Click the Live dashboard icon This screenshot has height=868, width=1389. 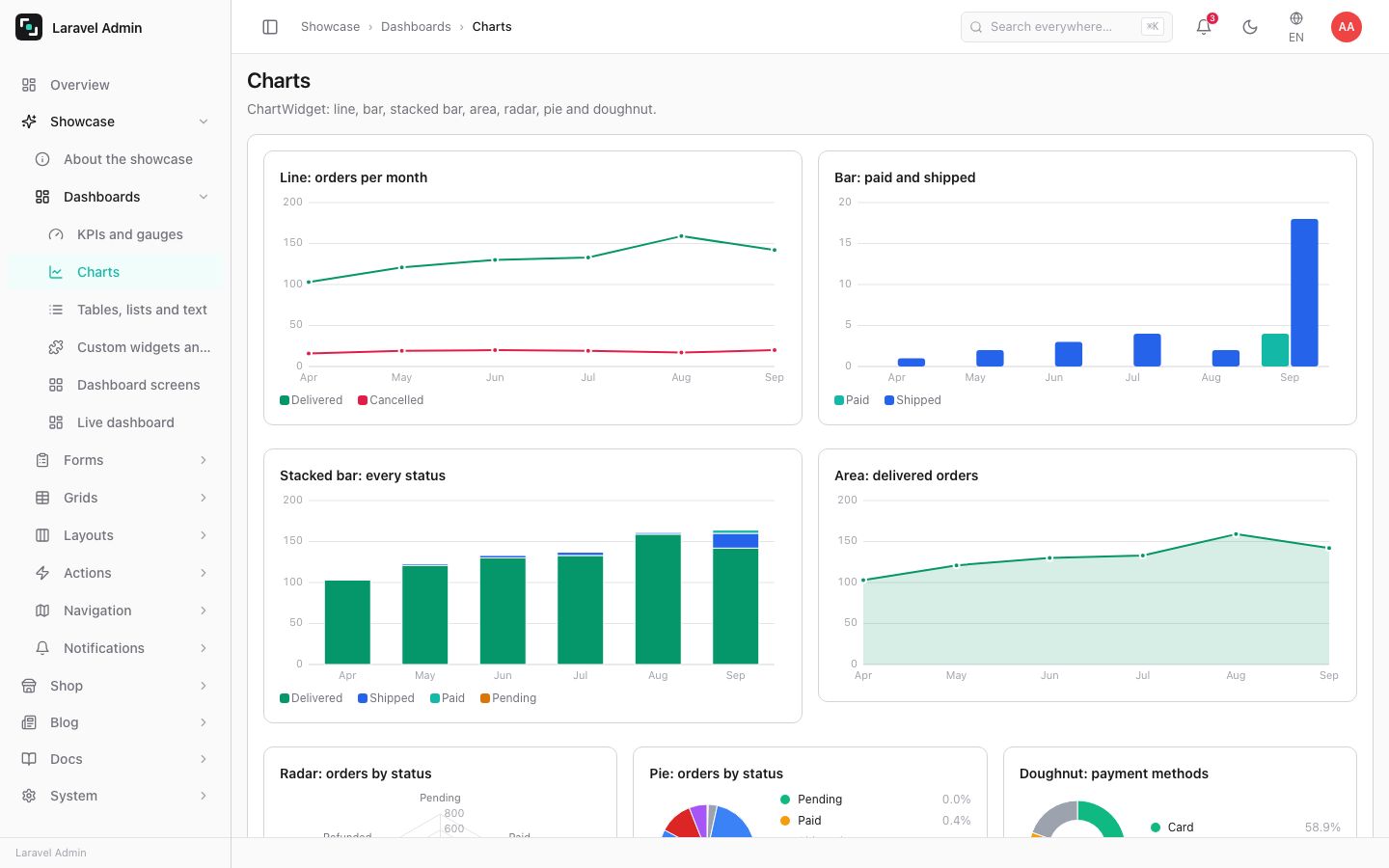pos(56,422)
